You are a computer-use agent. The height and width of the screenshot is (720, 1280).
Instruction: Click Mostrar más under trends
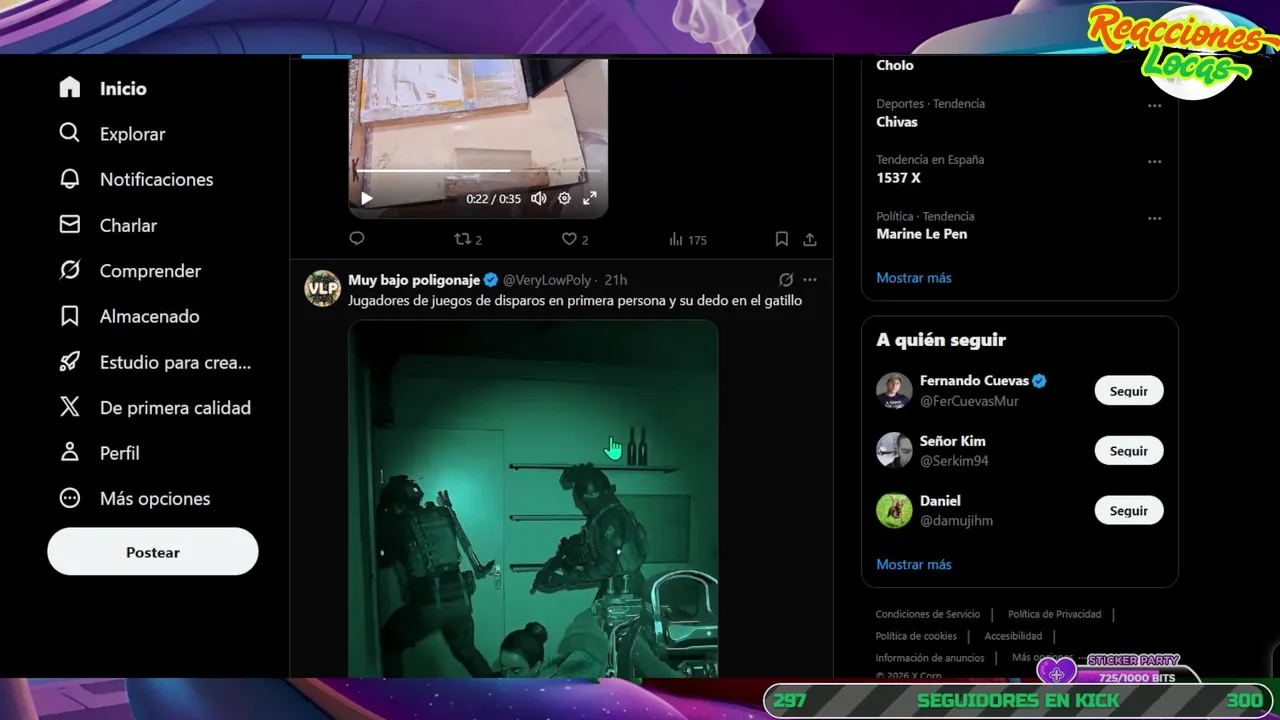(x=914, y=277)
